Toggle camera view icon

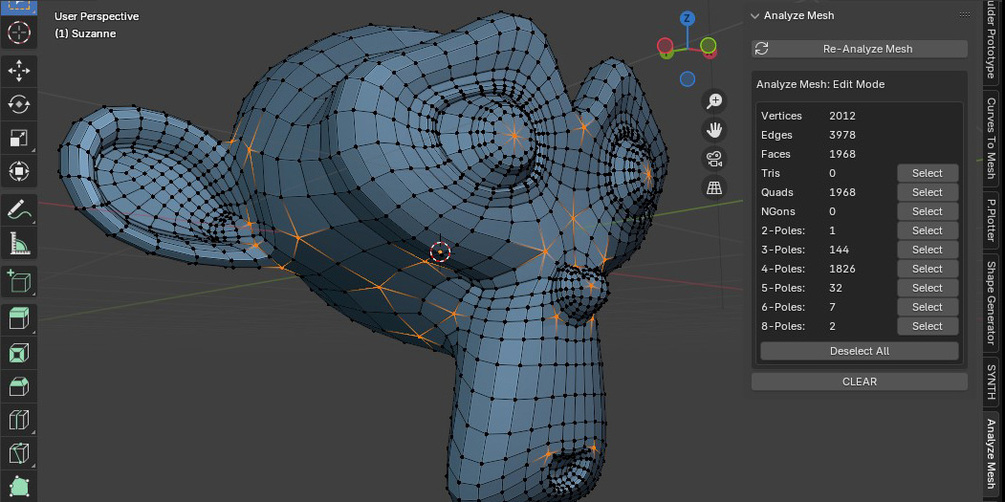[714, 159]
